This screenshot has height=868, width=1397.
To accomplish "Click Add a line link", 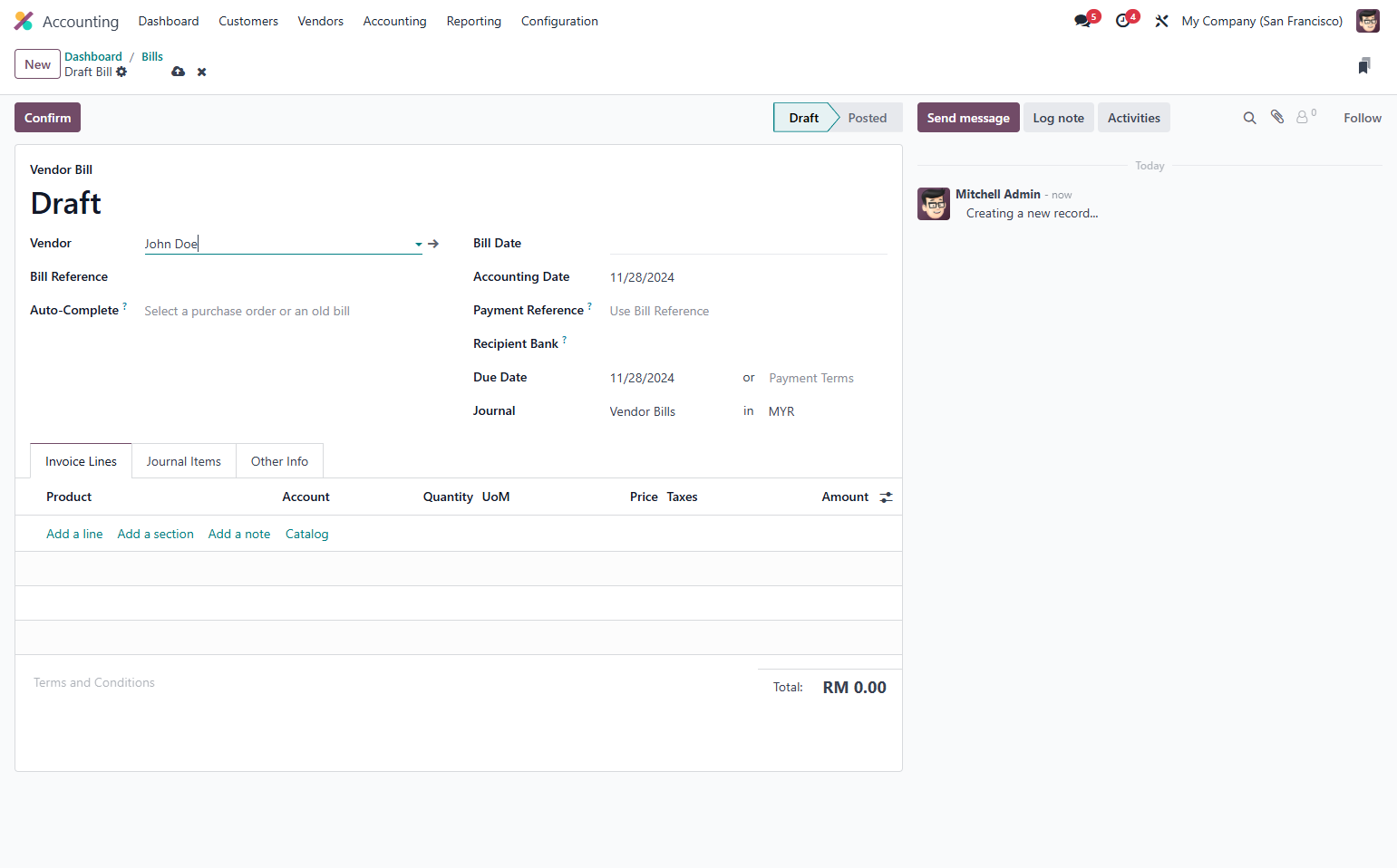I will (74, 534).
